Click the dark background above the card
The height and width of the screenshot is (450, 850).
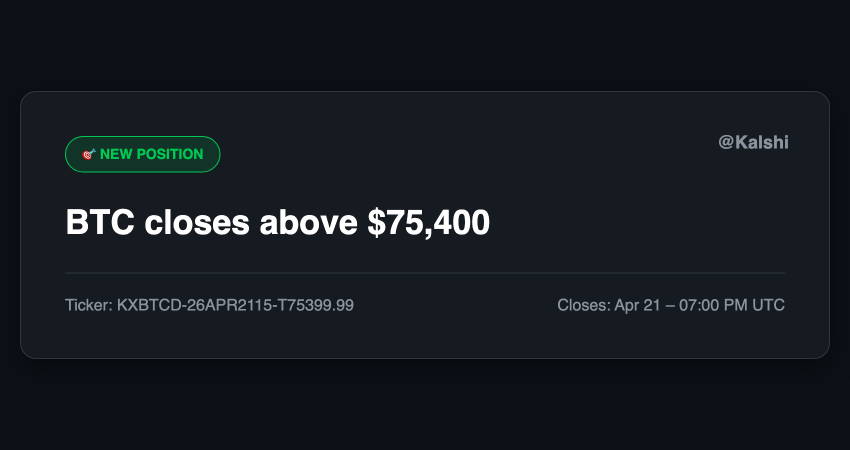click(x=425, y=45)
